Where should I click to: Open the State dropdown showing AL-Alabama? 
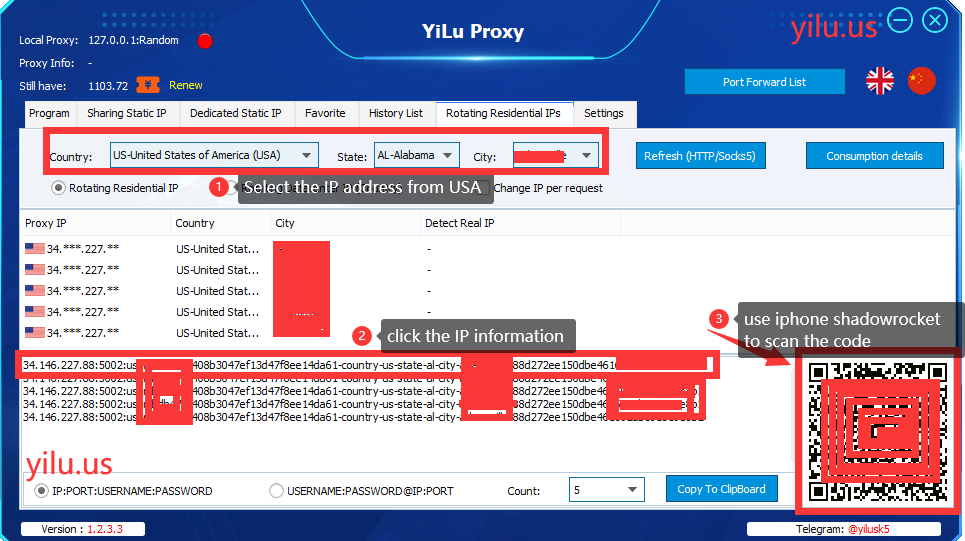pos(448,156)
